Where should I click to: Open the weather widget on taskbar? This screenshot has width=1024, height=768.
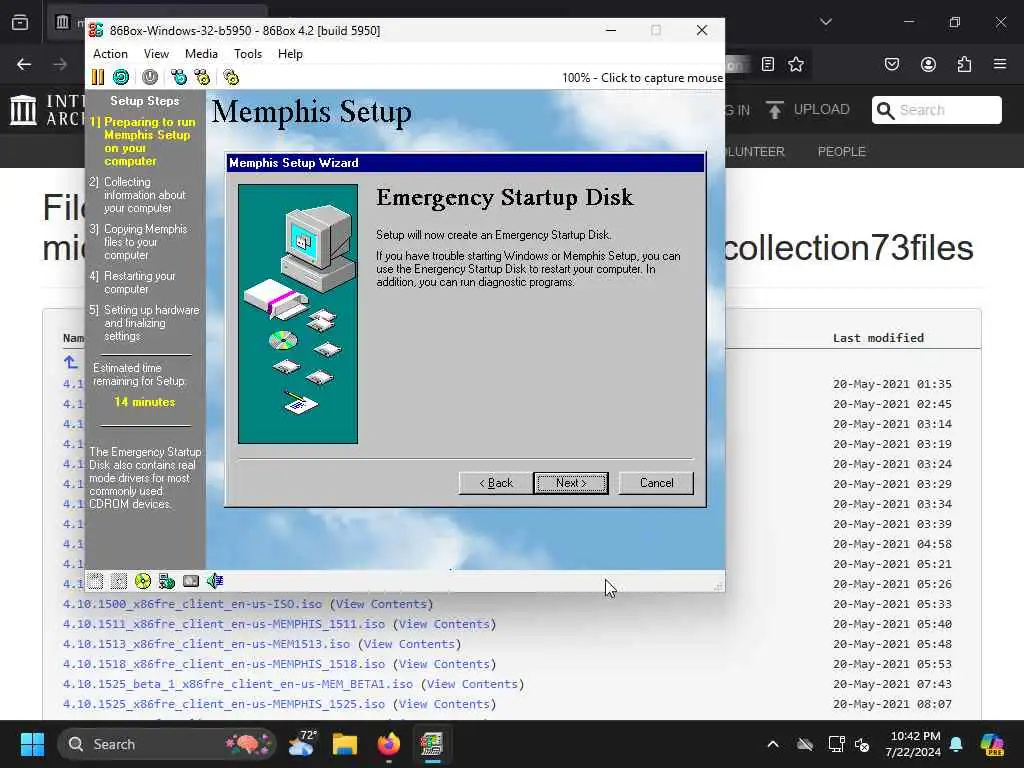pyautogui.click(x=302, y=744)
